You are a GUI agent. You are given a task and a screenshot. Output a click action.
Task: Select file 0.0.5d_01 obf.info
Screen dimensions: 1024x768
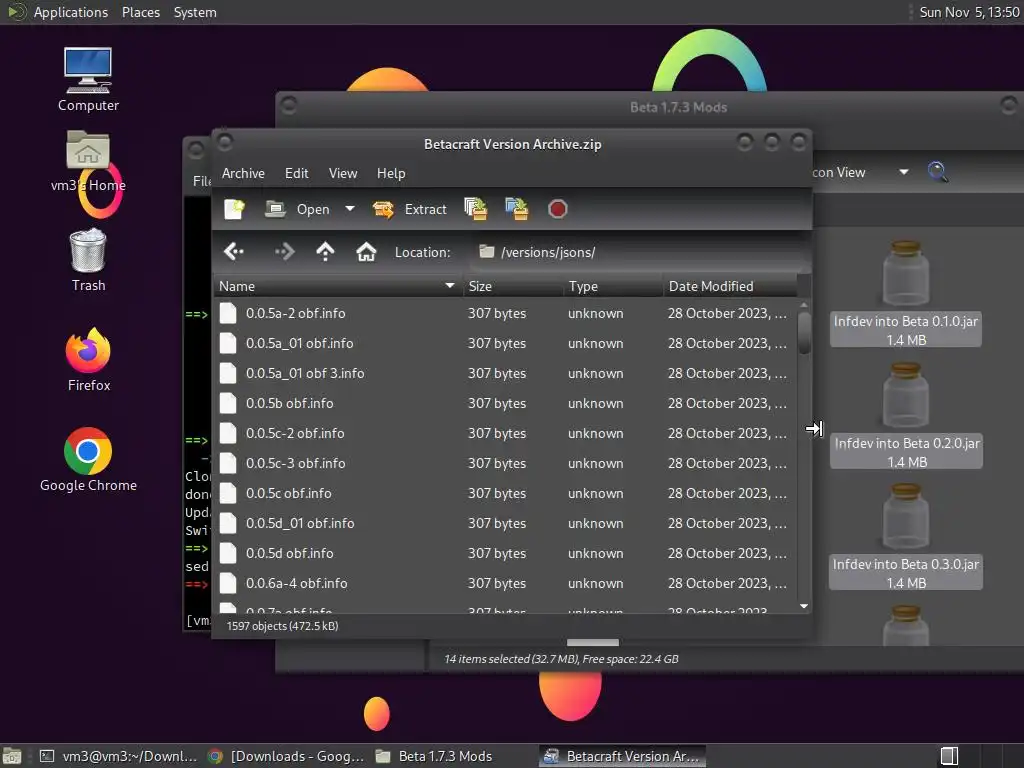(505, 524)
